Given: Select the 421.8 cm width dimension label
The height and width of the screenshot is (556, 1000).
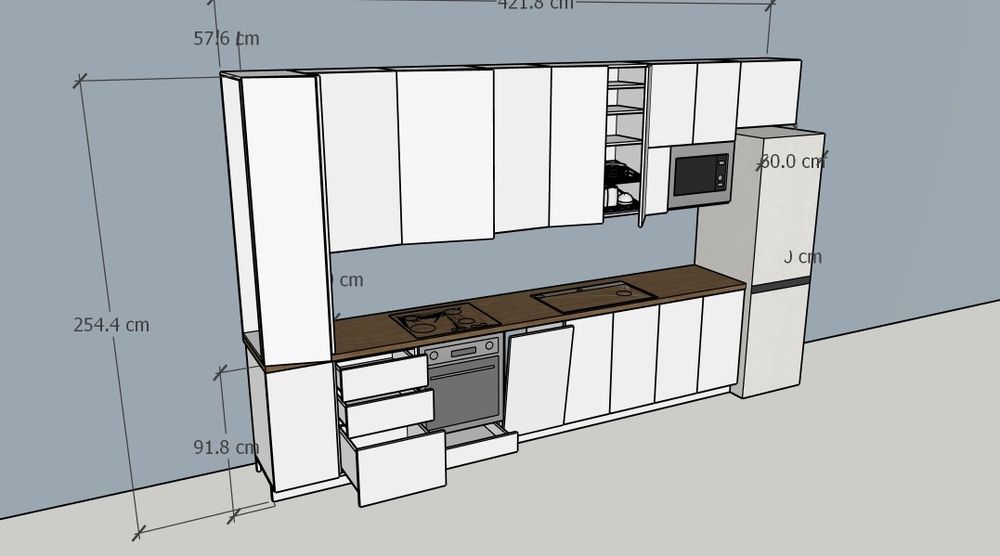Looking at the screenshot, I should coord(536,4).
